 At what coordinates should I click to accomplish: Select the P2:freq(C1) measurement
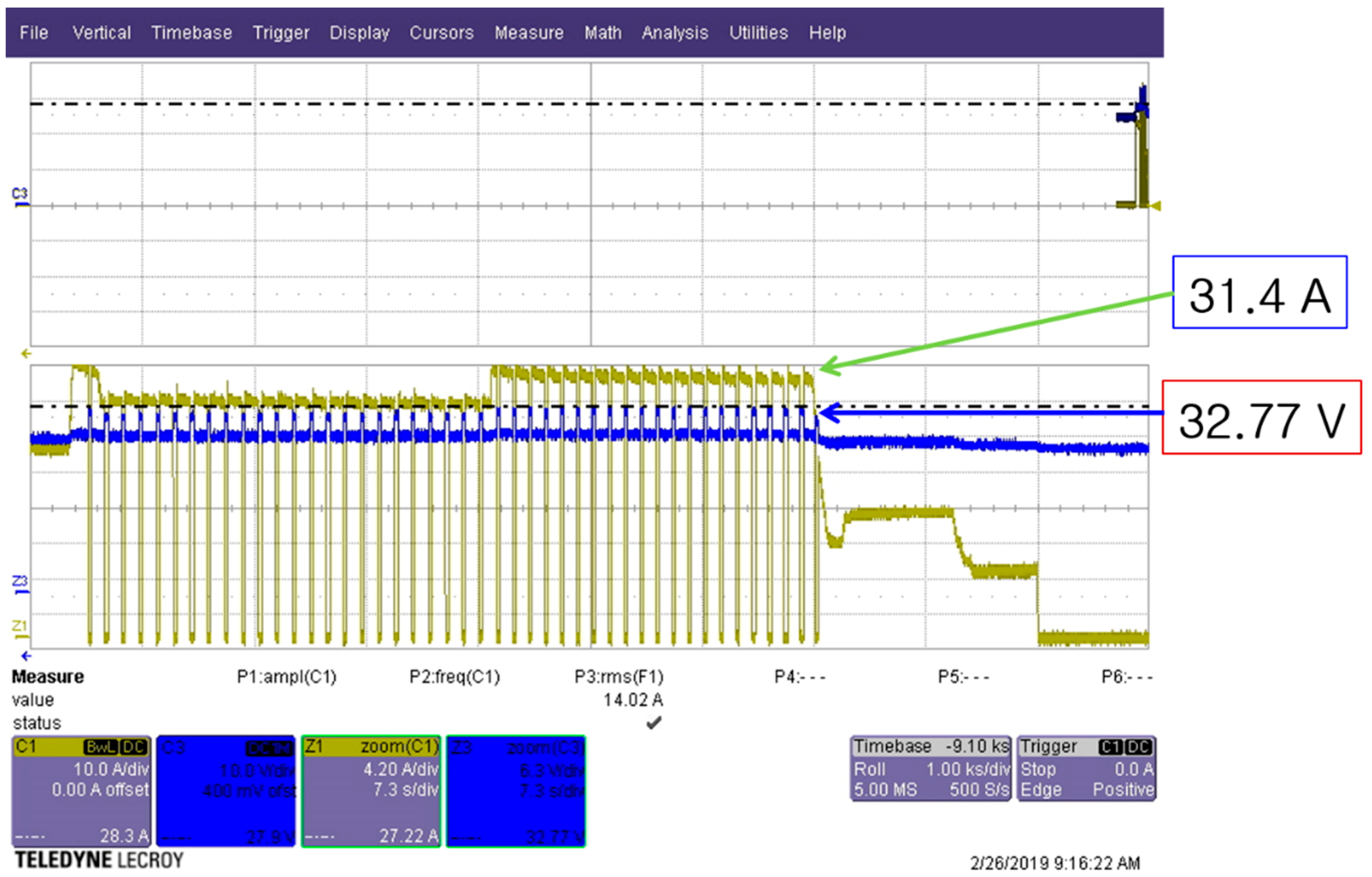(455, 677)
